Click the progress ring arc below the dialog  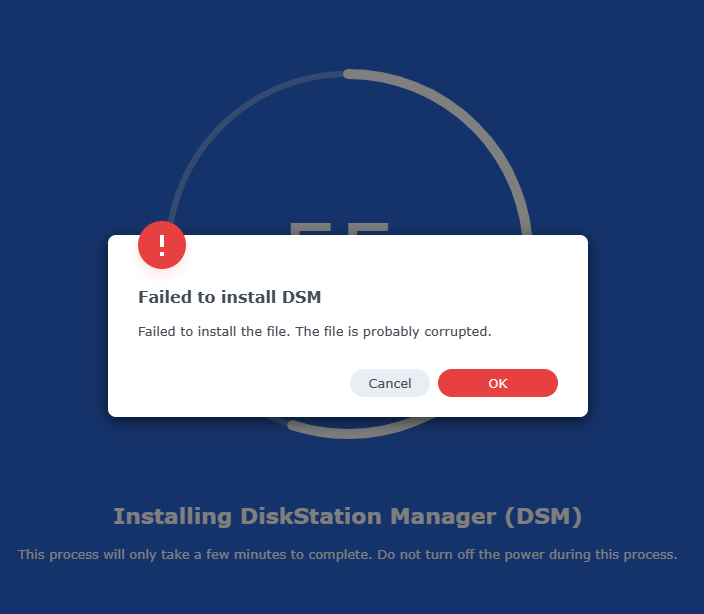point(350,432)
